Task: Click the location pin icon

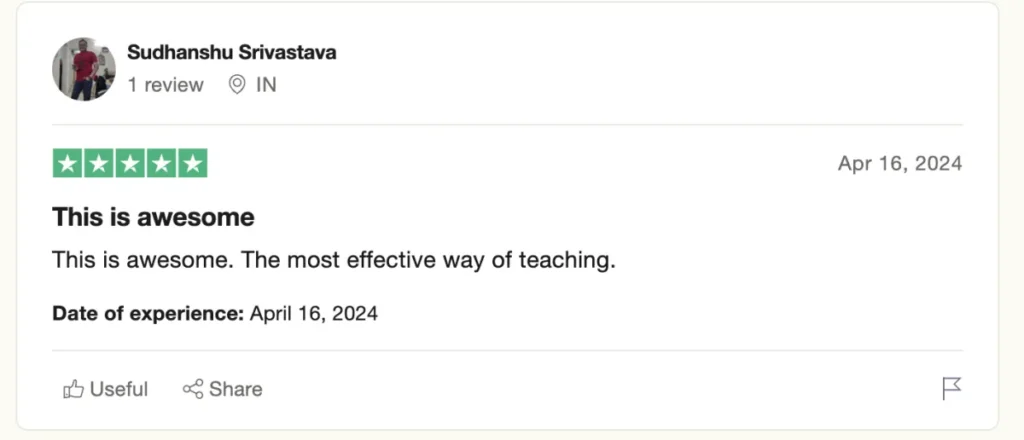Action: 237,85
